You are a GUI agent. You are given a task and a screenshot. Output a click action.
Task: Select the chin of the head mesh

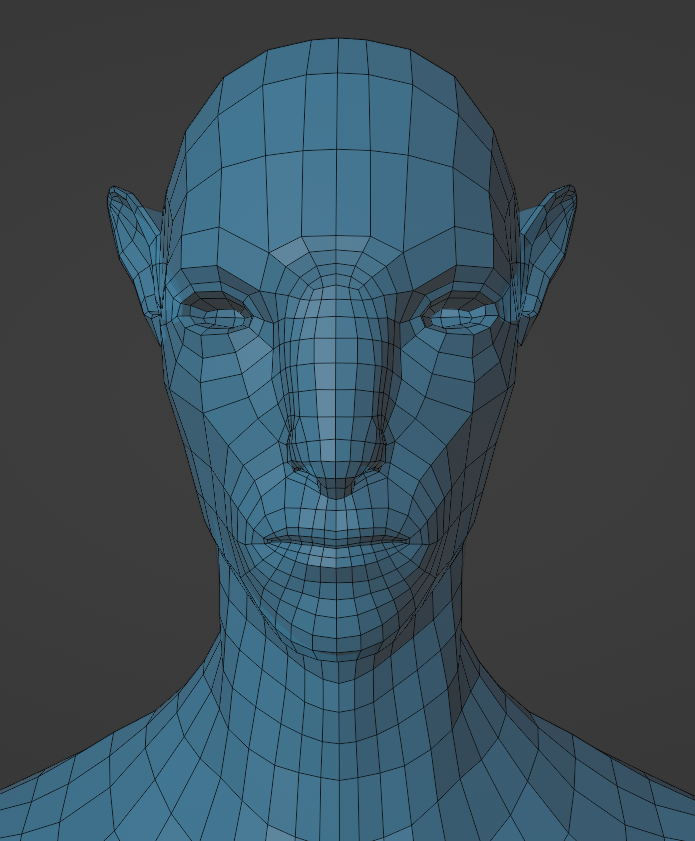tap(338, 630)
